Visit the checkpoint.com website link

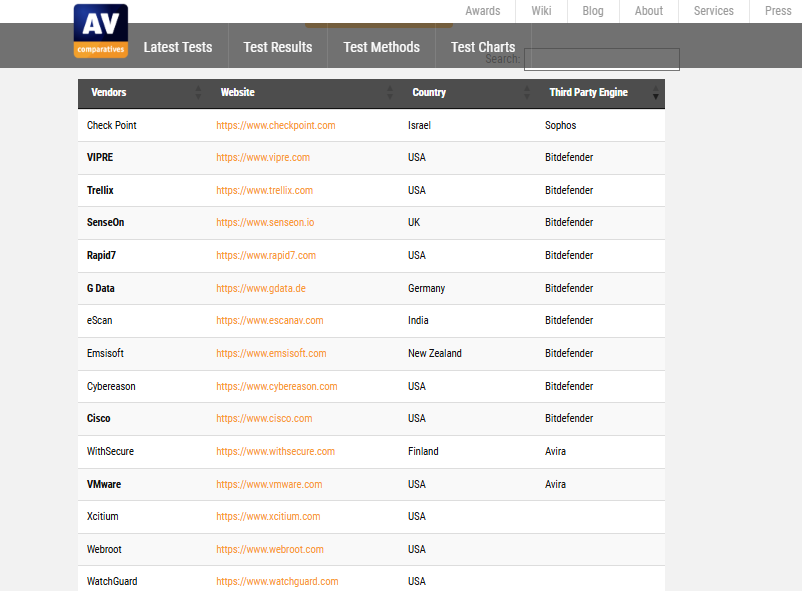tap(276, 125)
